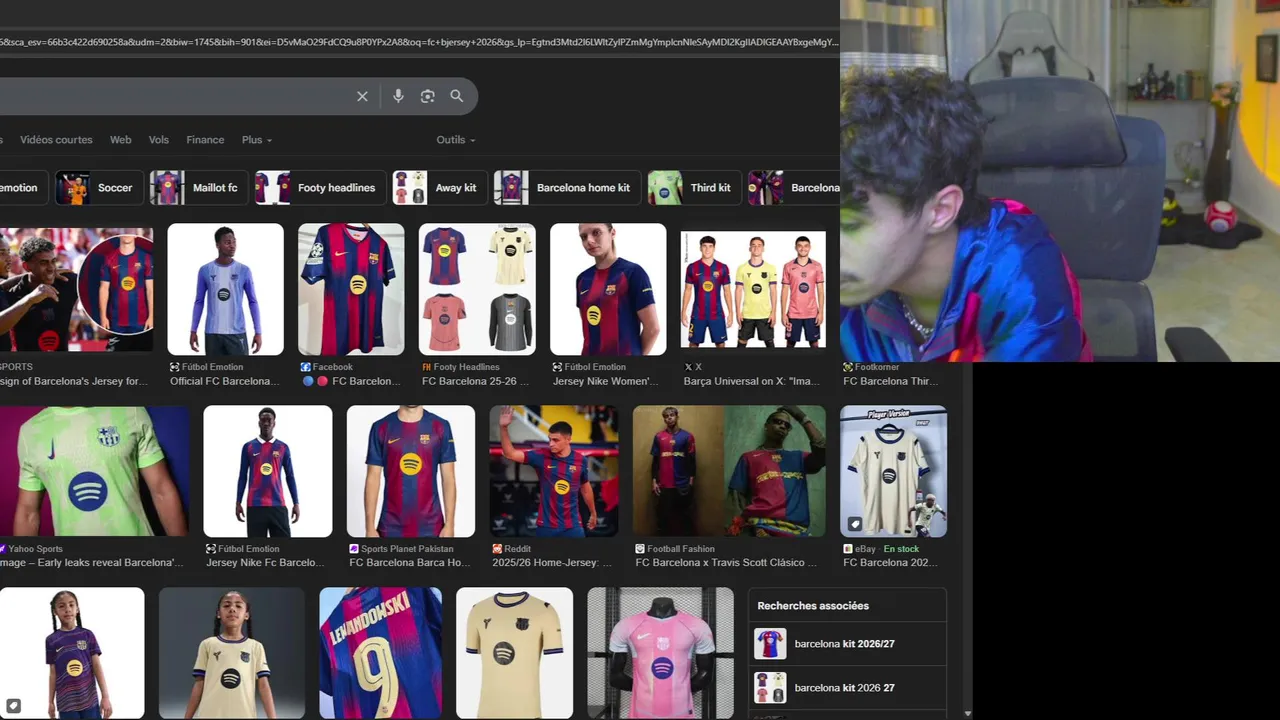Screen dimensions: 1280x720
Task: Open the cream yellow jersey image
Action: [x=514, y=653]
